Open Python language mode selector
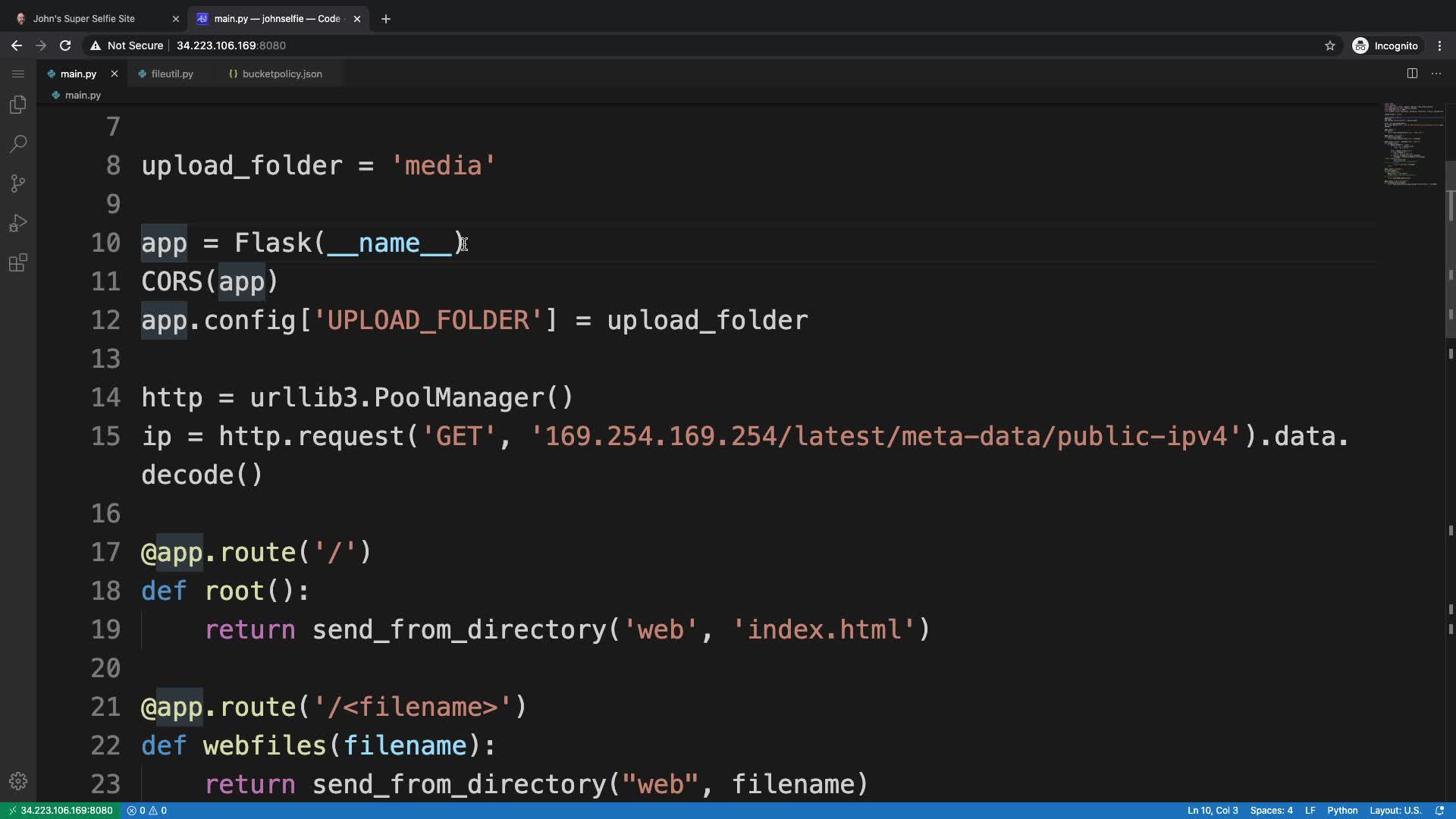1456x819 pixels. pyautogui.click(x=1342, y=811)
